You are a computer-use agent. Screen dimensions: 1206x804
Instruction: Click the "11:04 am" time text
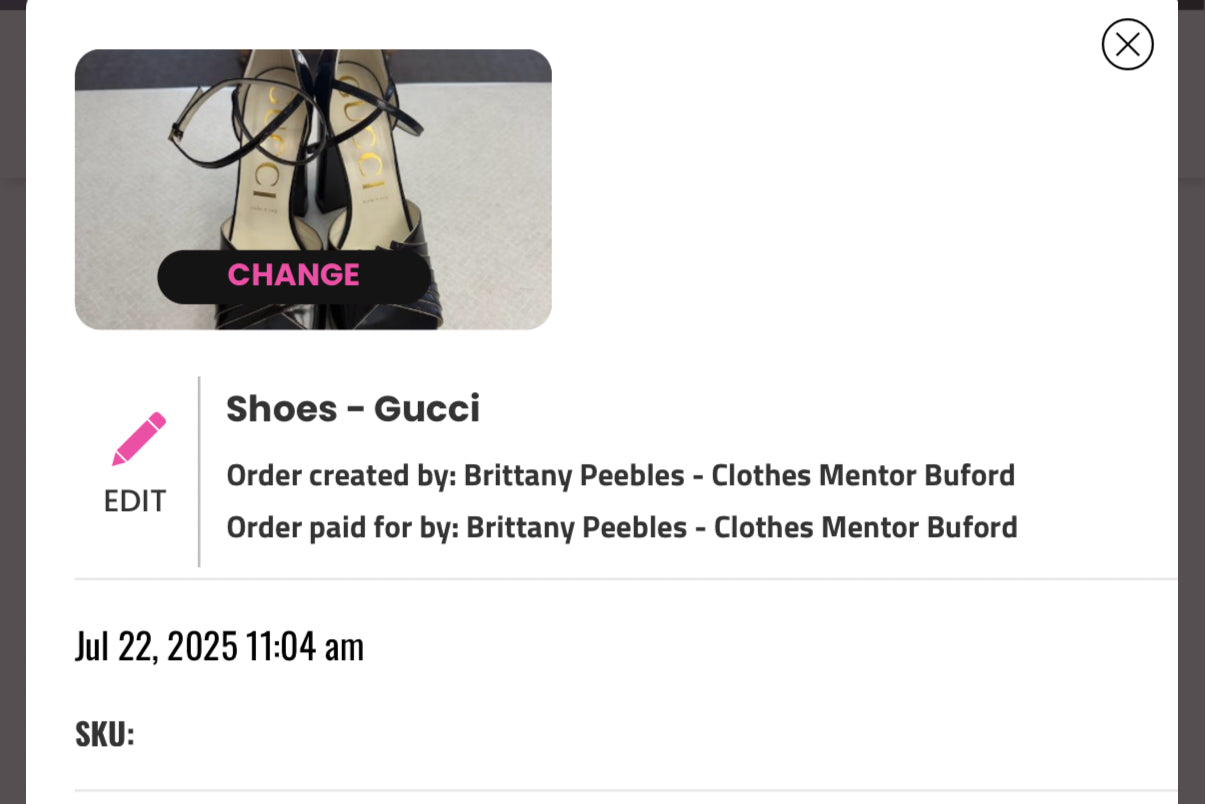(x=305, y=646)
